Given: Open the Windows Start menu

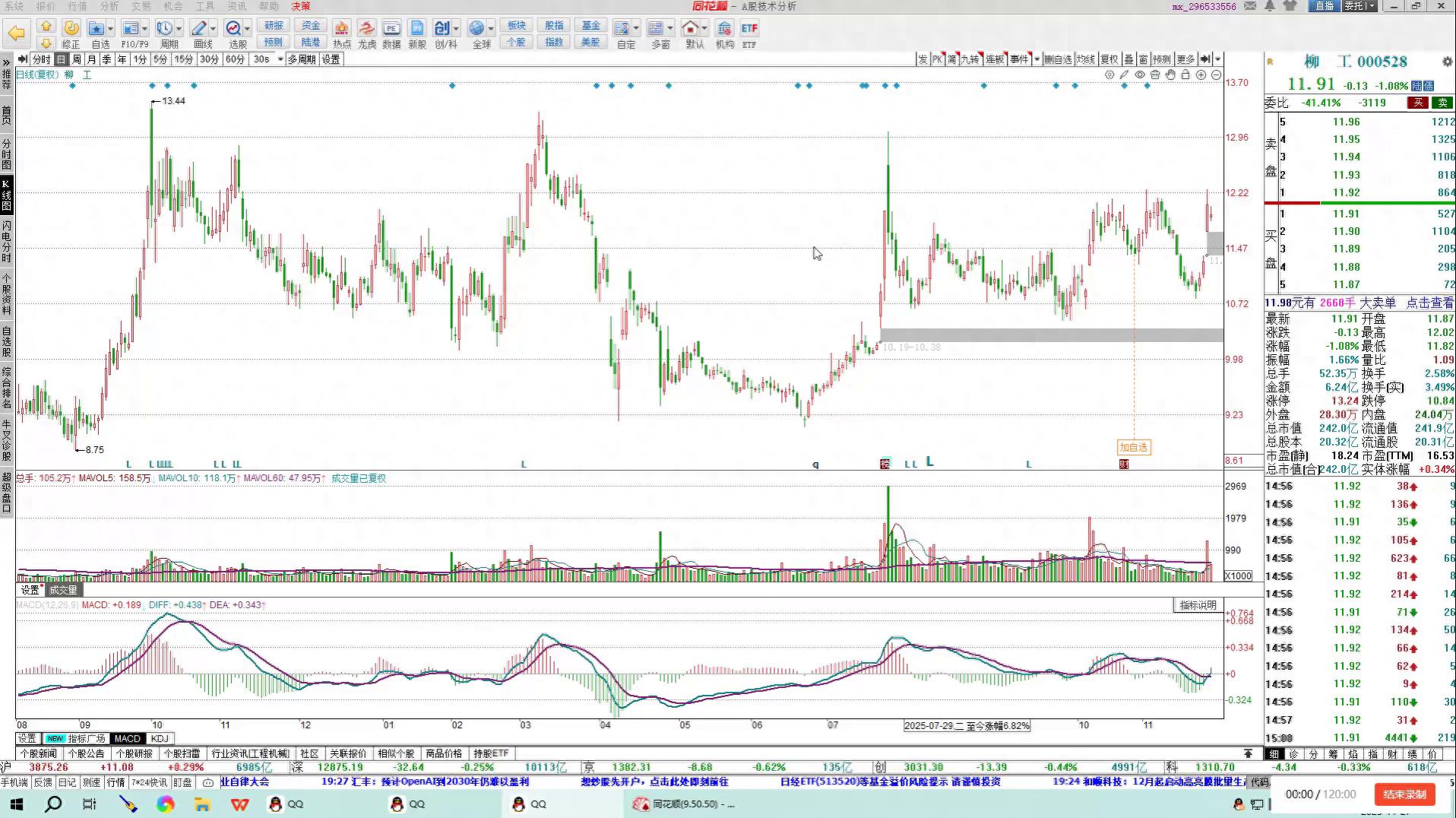Looking at the screenshot, I should [16, 804].
